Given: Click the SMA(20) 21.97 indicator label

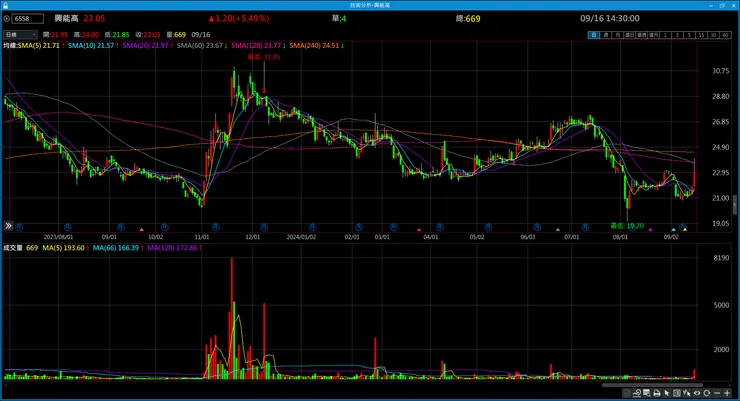Looking at the screenshot, I should [x=146, y=46].
